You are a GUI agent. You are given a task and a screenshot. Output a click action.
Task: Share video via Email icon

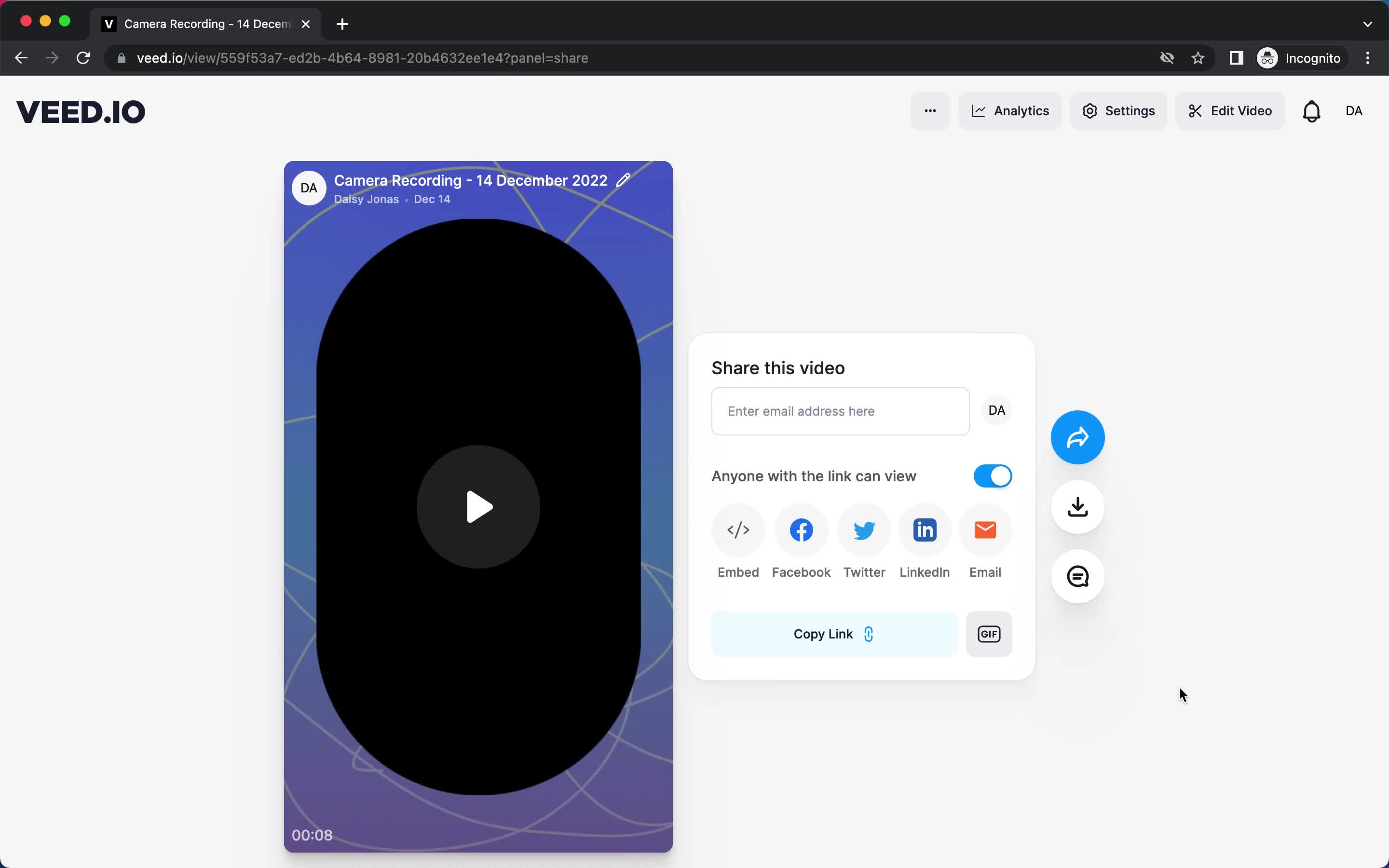tap(984, 530)
